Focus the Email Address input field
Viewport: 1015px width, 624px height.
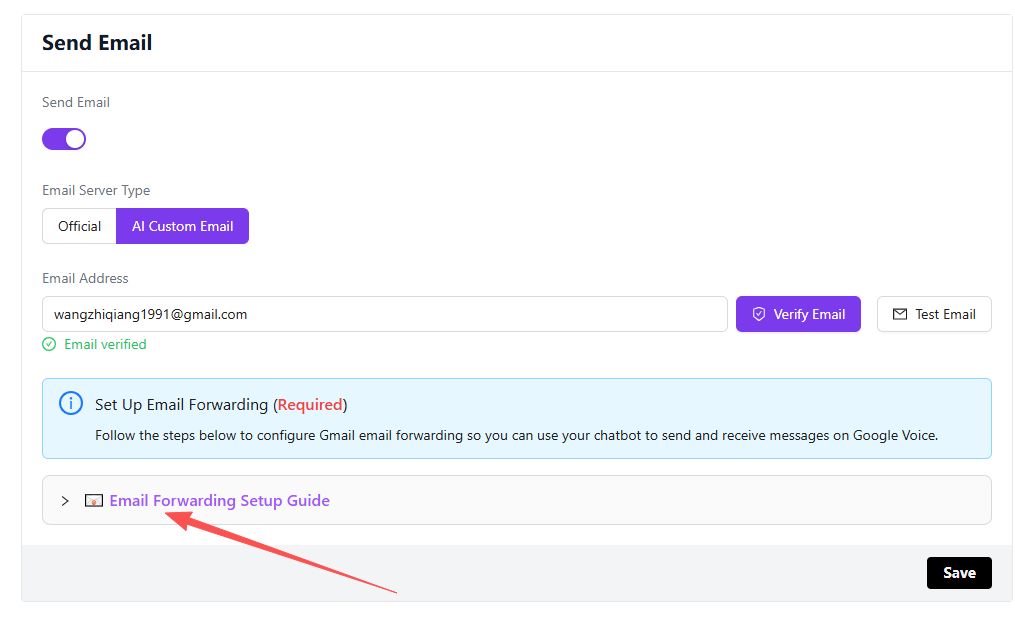pos(384,314)
